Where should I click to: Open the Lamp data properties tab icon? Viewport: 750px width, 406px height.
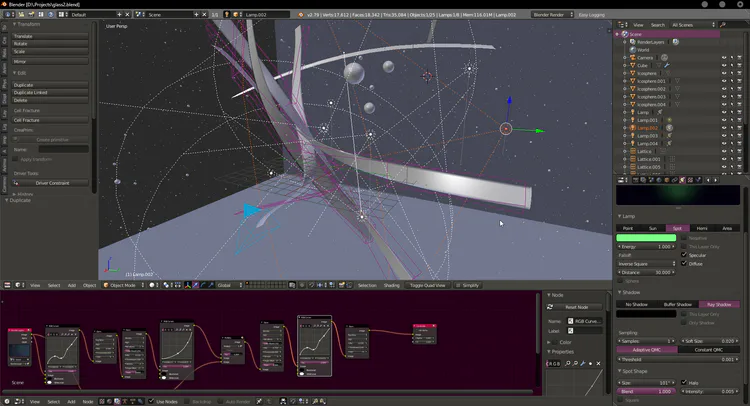point(683,180)
